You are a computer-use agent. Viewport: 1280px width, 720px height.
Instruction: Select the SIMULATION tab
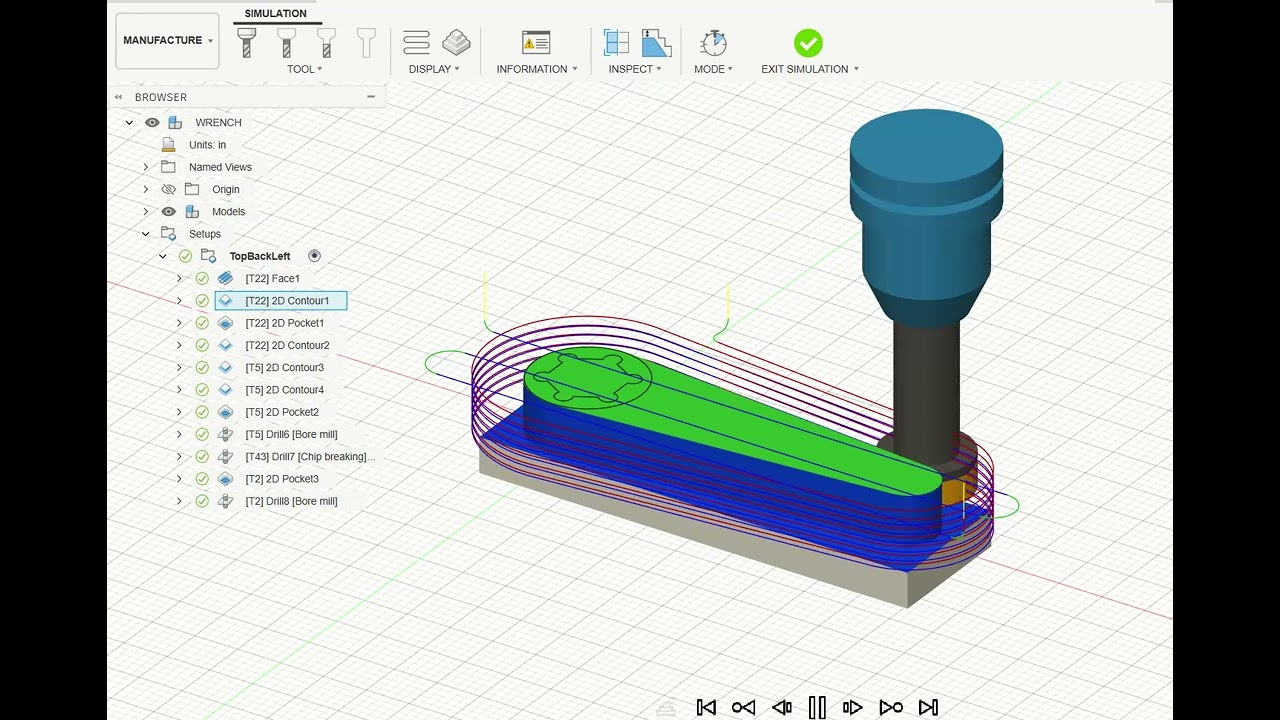tap(276, 14)
